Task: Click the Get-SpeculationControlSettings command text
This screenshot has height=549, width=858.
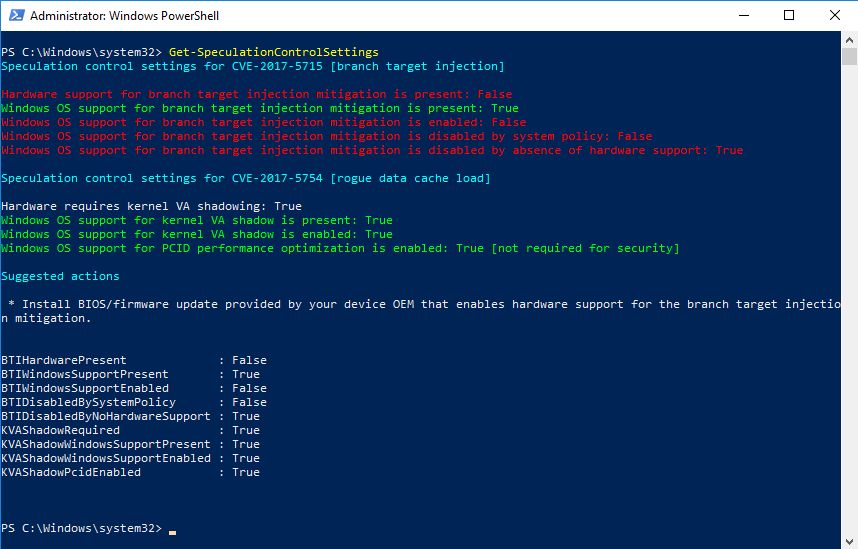Action: (x=273, y=52)
